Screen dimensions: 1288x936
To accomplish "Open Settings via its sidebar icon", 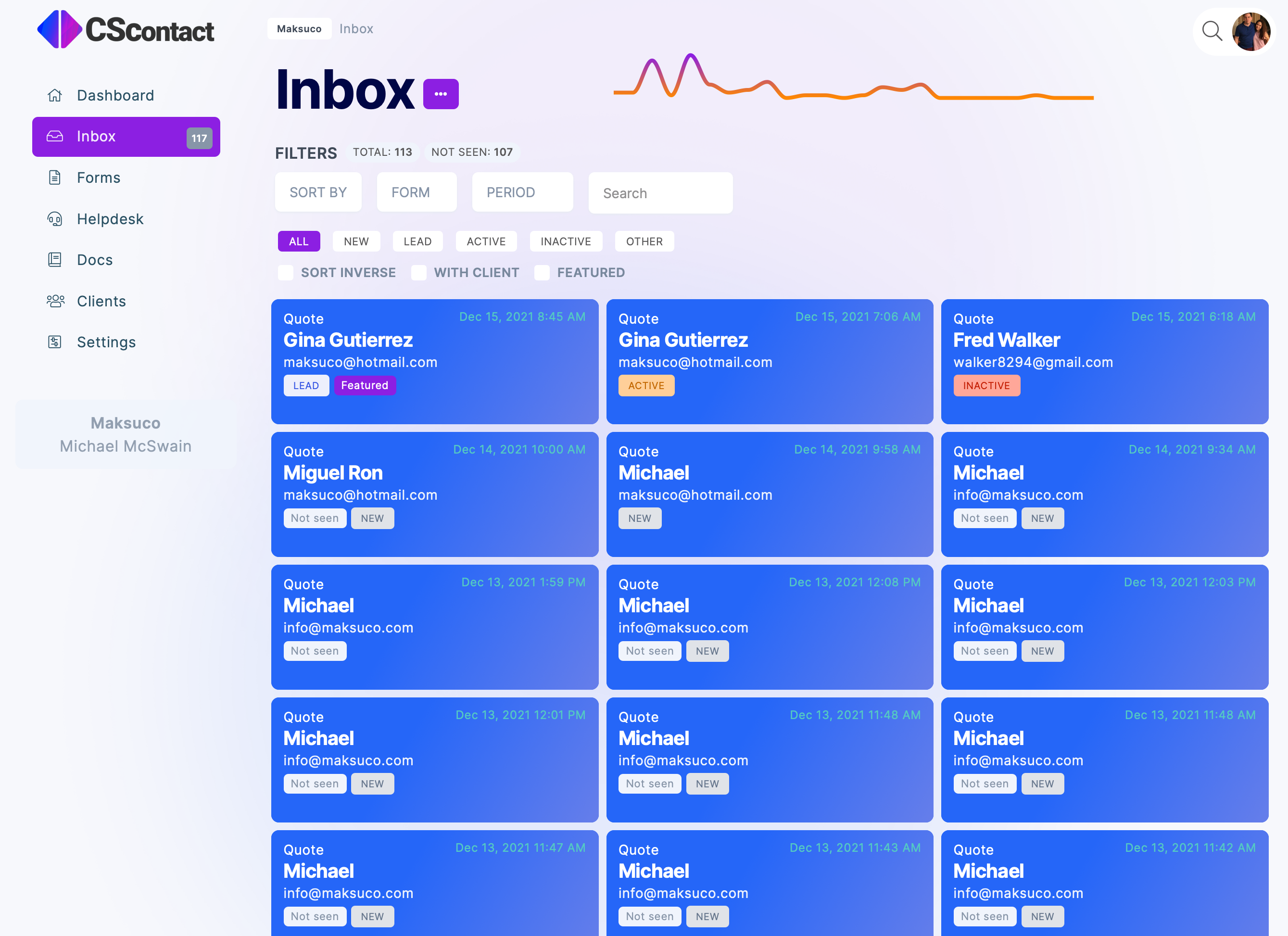I will (54, 342).
